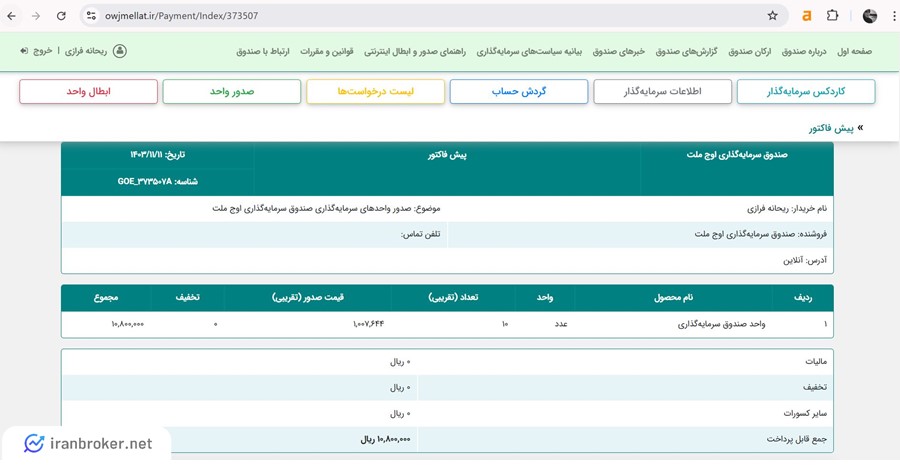The image size is (900, 470).
Task: Click ابطال واحد button
Action: (x=88, y=92)
